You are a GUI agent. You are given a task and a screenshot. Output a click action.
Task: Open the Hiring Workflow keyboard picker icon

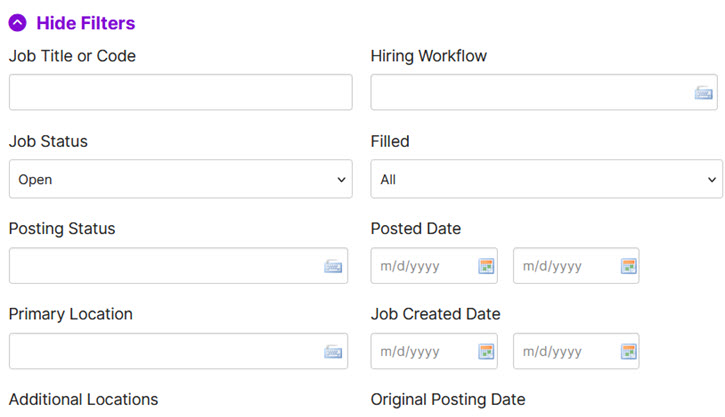(703, 93)
